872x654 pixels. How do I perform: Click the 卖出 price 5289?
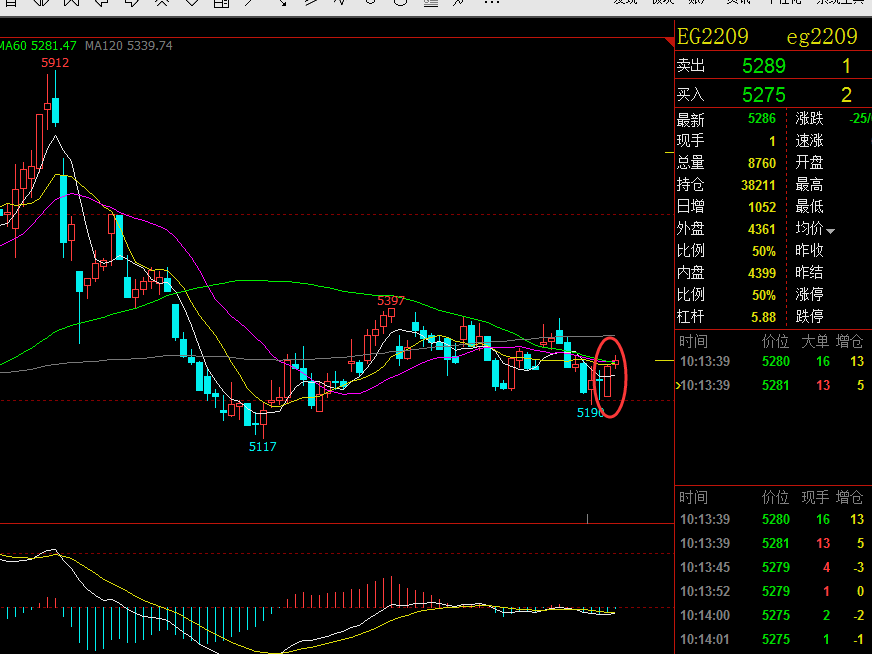pos(764,66)
